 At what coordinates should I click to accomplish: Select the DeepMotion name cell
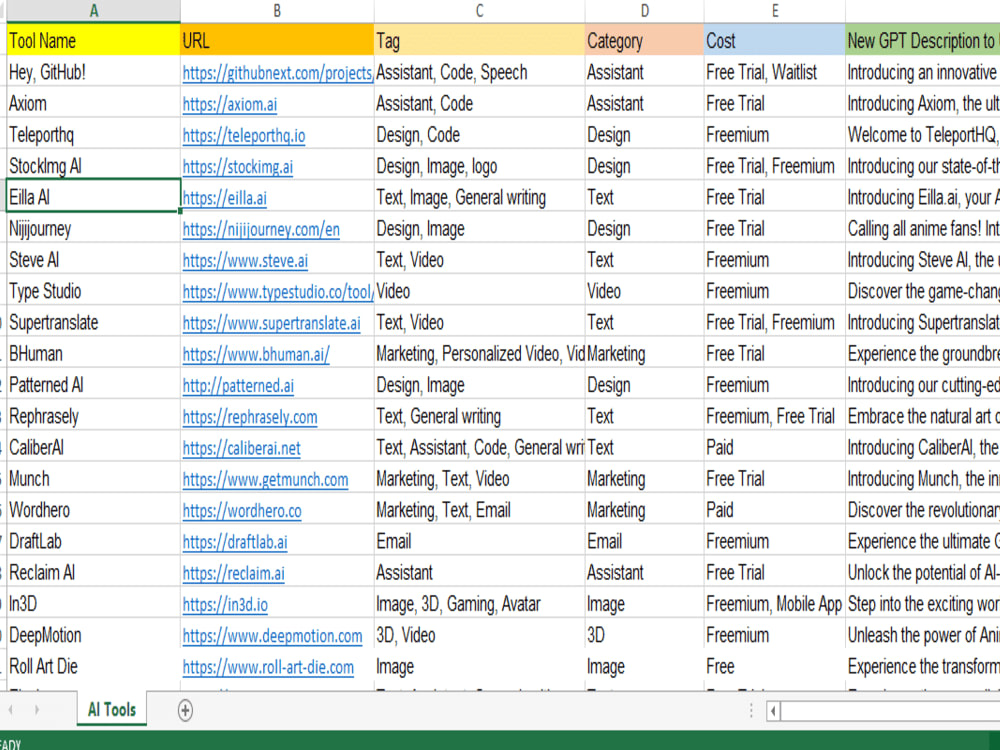94,635
